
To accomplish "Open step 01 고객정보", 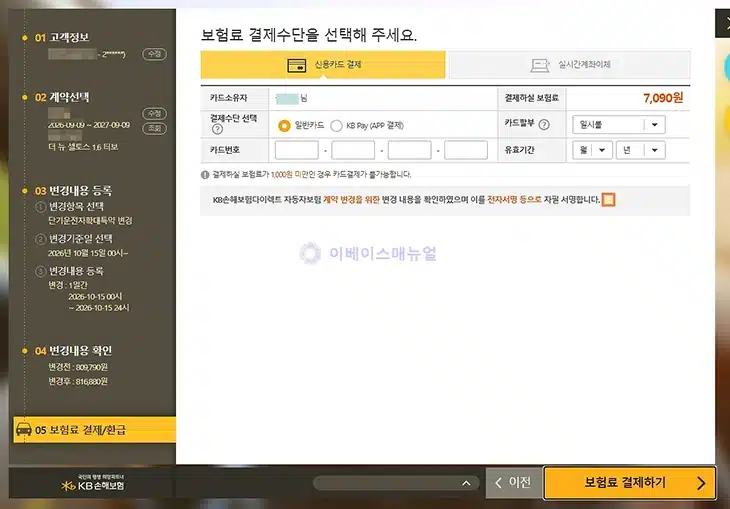I will (62, 37).
